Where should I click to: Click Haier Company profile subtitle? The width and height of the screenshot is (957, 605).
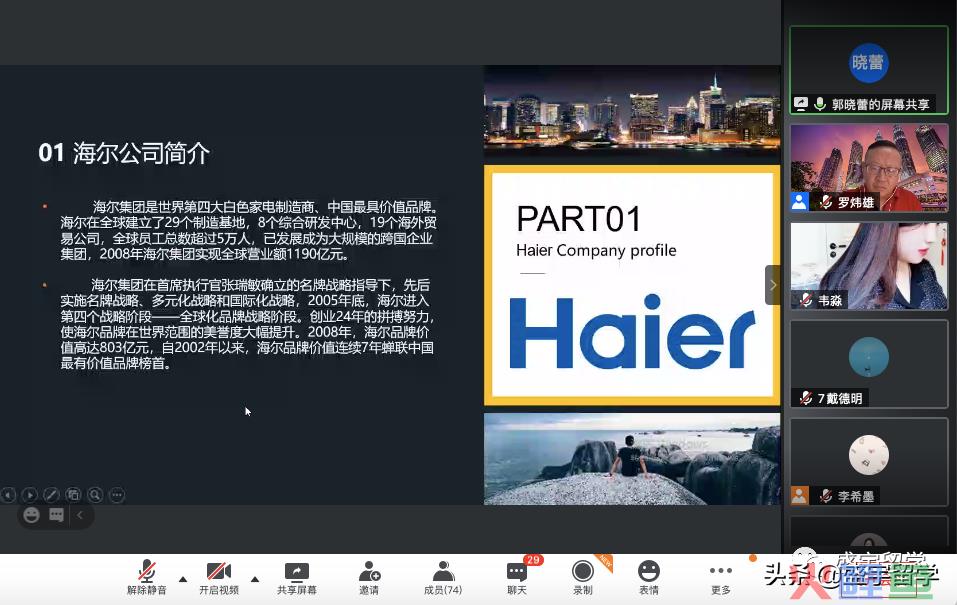tap(596, 250)
